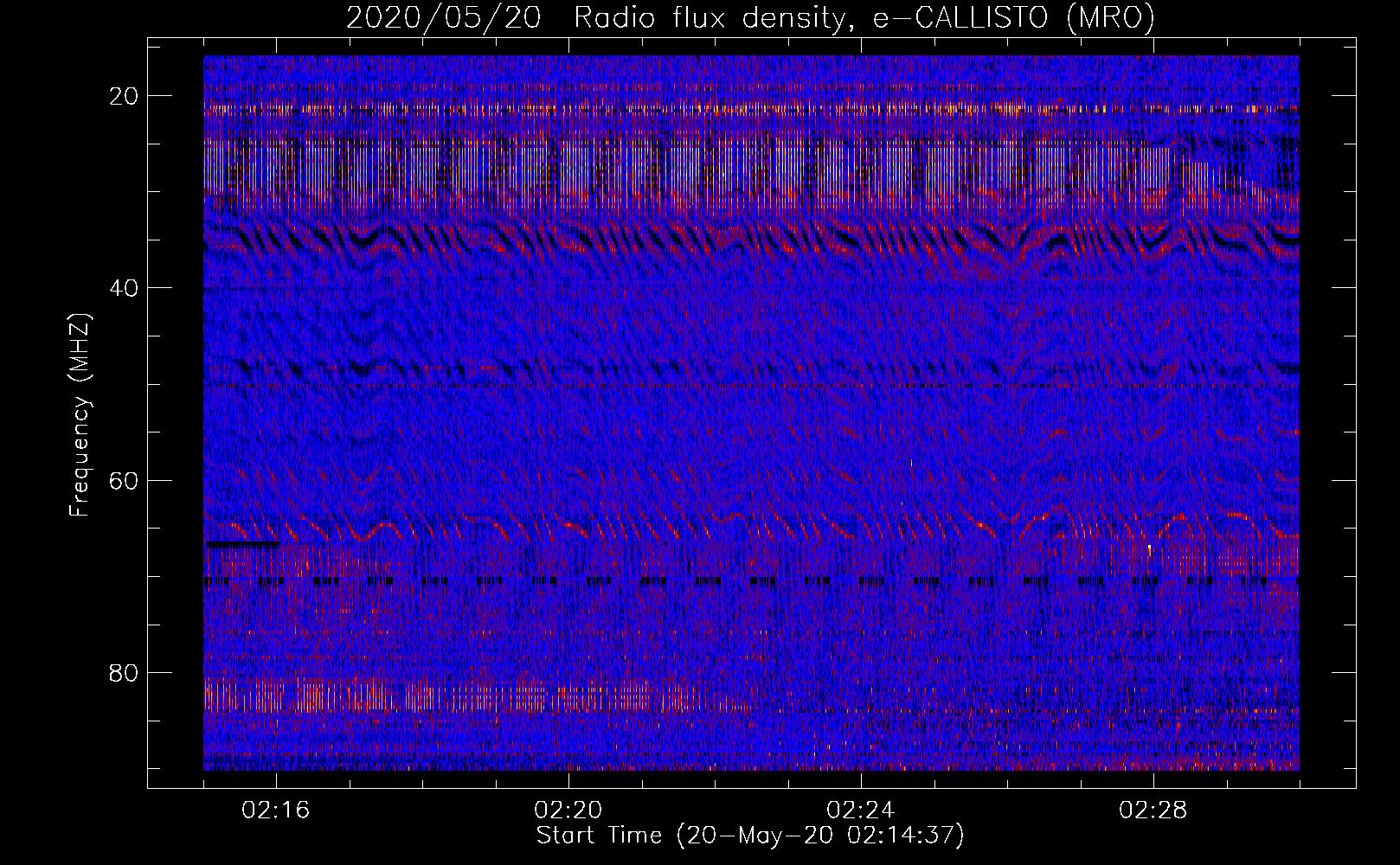Click the short solid black bar near 67 MHz
The width and height of the screenshot is (1400, 865).
[242, 545]
